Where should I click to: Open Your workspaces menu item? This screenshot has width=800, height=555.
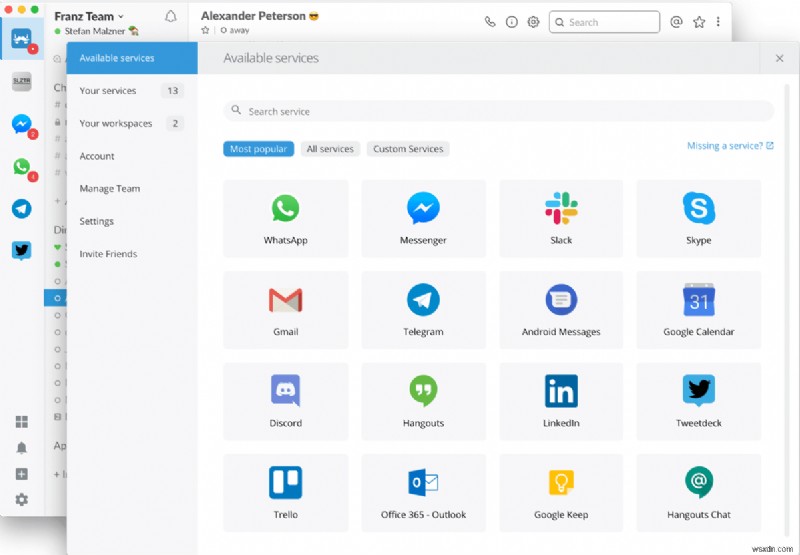(x=132, y=123)
